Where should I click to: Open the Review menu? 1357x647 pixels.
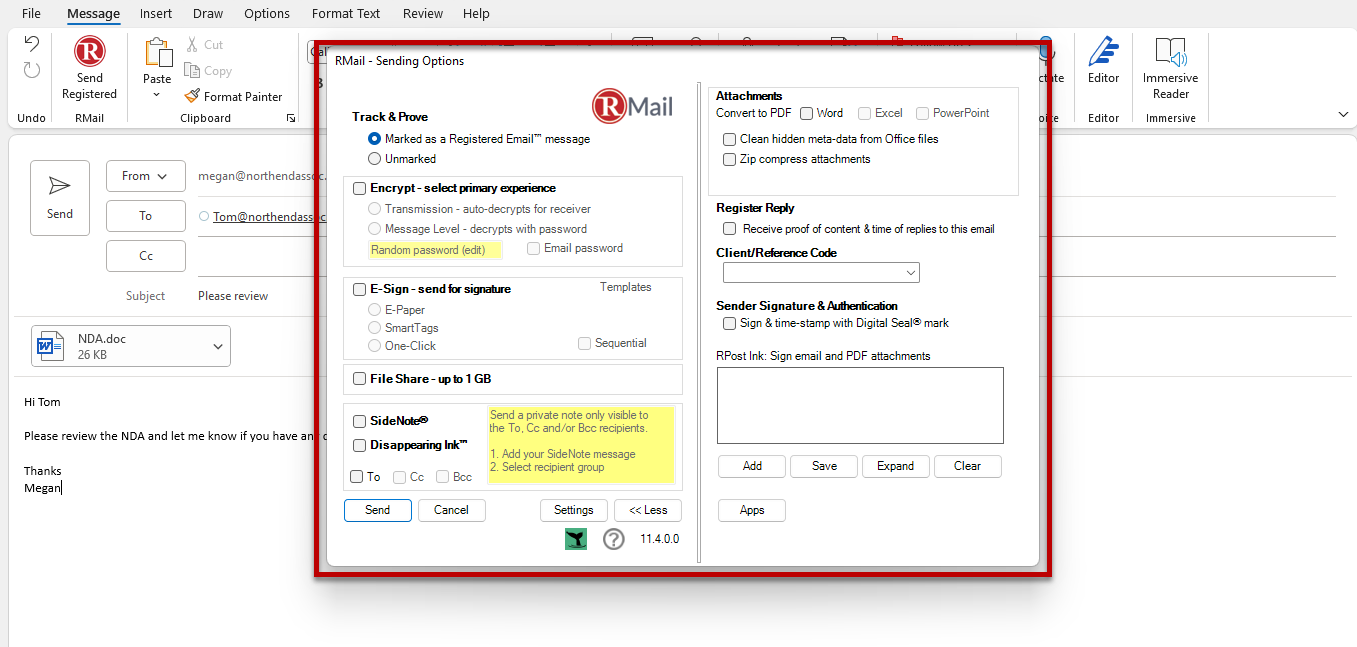click(422, 13)
